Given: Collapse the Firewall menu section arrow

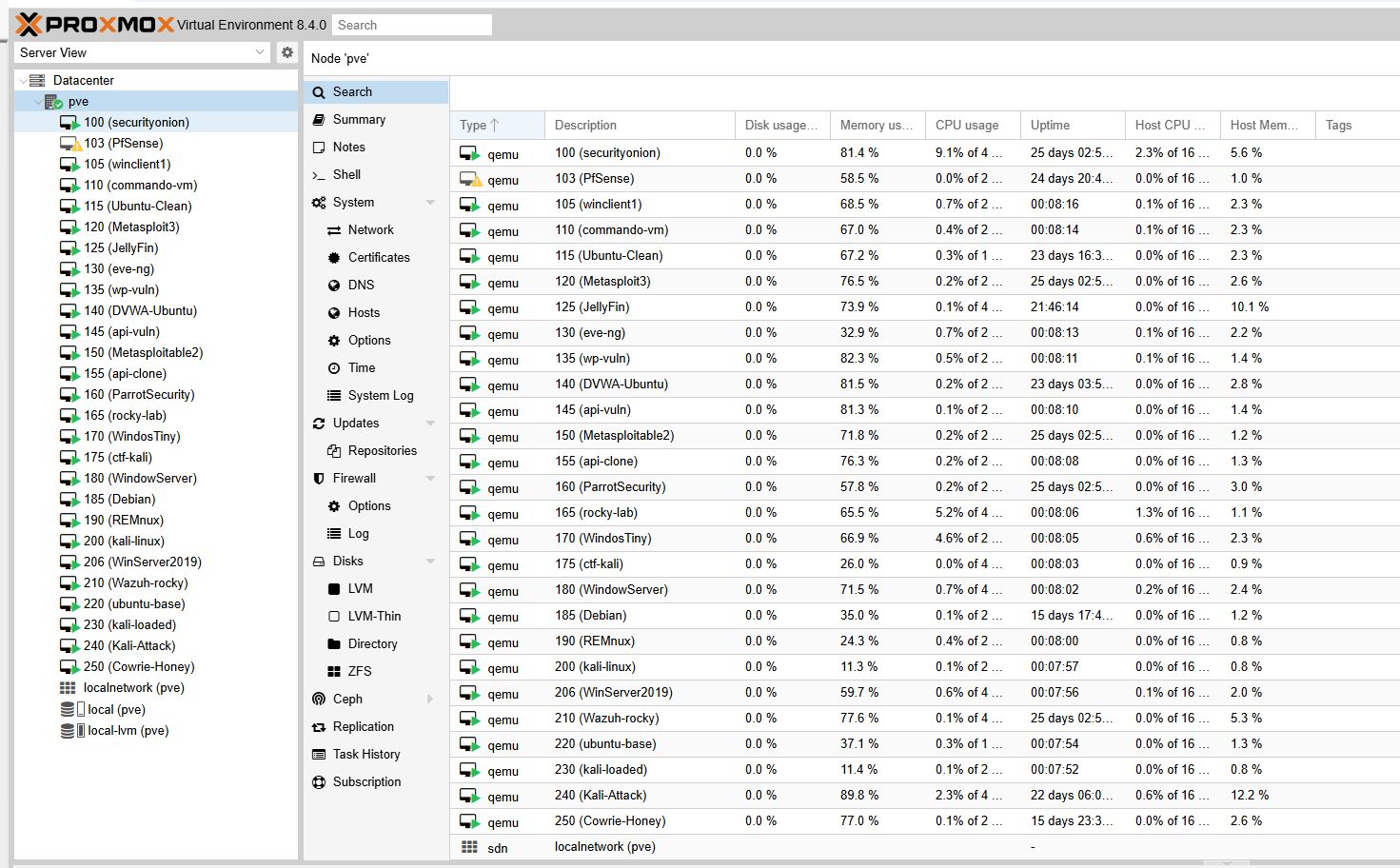Looking at the screenshot, I should tap(431, 479).
